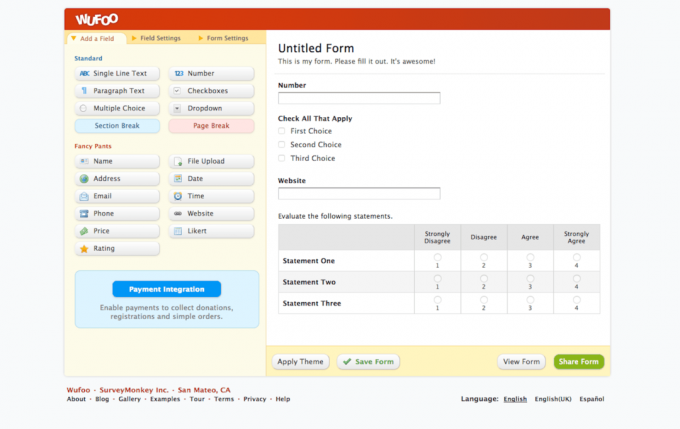
Task: Select Strongly Agree for Statement Two
Action: (576, 278)
